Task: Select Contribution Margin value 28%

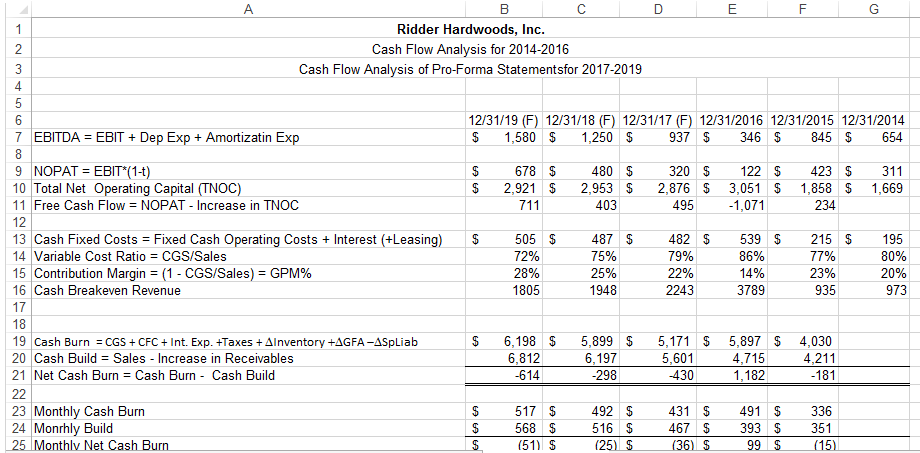Action: pyautogui.click(x=504, y=273)
